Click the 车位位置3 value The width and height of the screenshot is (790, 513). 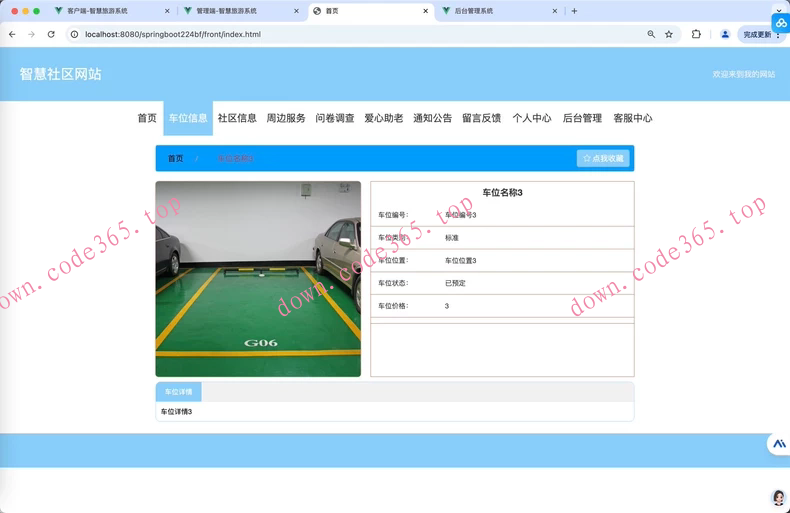[460, 261]
